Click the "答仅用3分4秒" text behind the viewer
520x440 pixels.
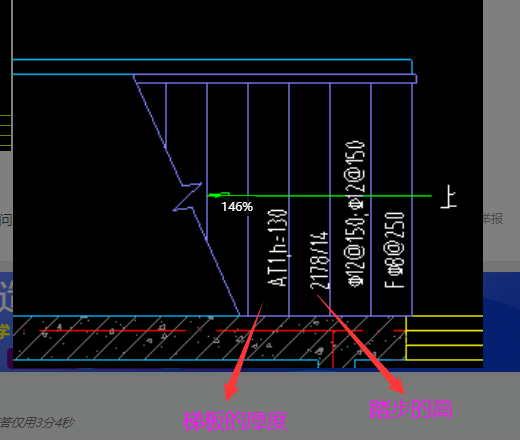pyautogui.click(x=37, y=423)
